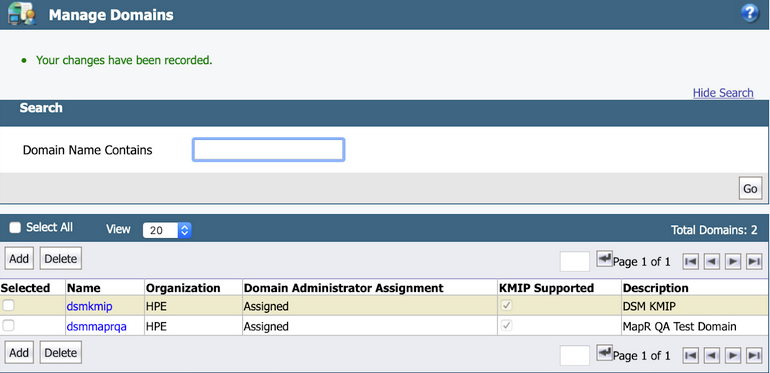Open the help question mark icon
770x373 pixels.
pos(749,13)
